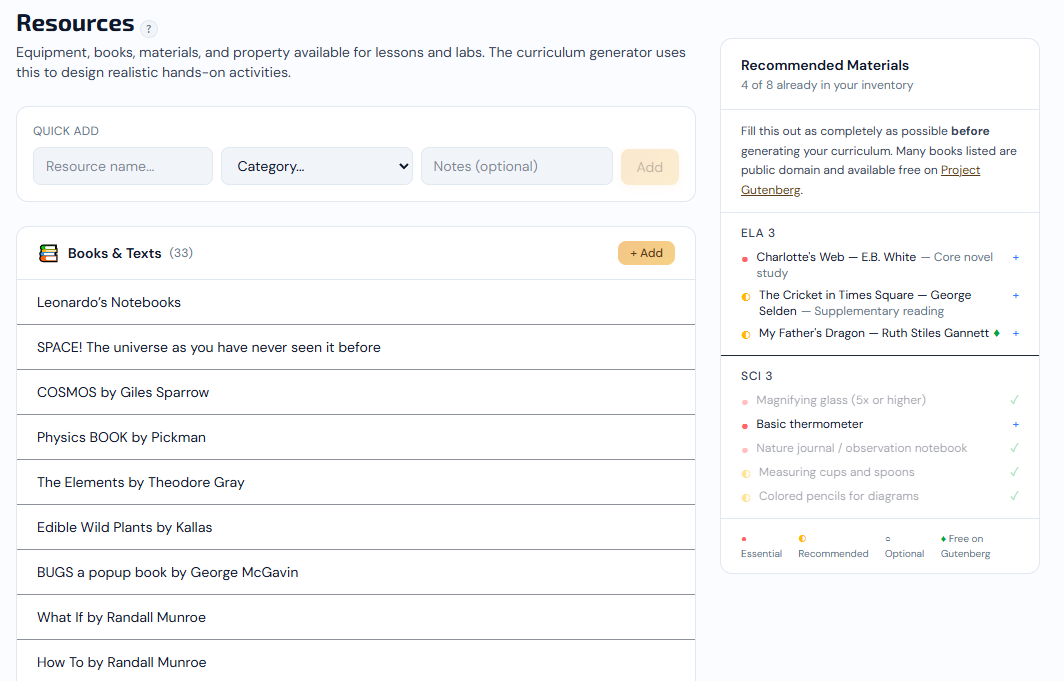Screen dimensions: 1064x681
Task: Click the plus icon beside Basic thermometer
Action: pyautogui.click(x=1016, y=424)
